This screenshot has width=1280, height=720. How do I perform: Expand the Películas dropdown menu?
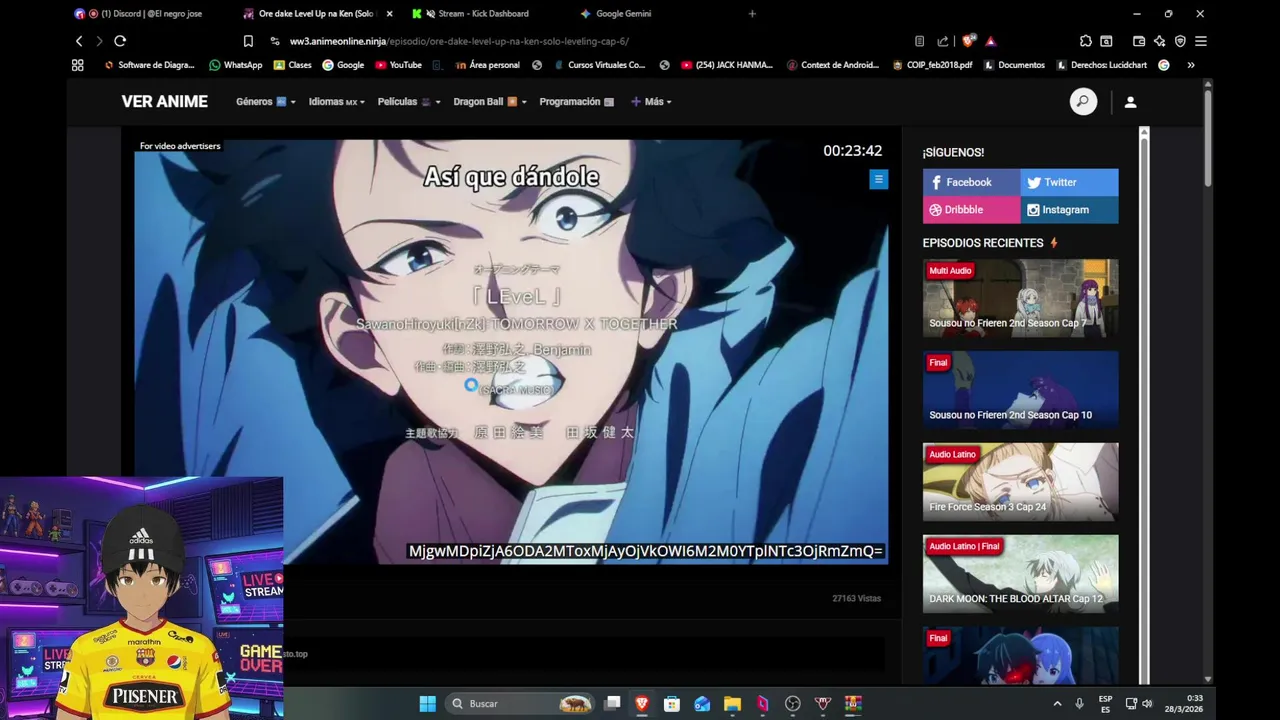pos(408,101)
